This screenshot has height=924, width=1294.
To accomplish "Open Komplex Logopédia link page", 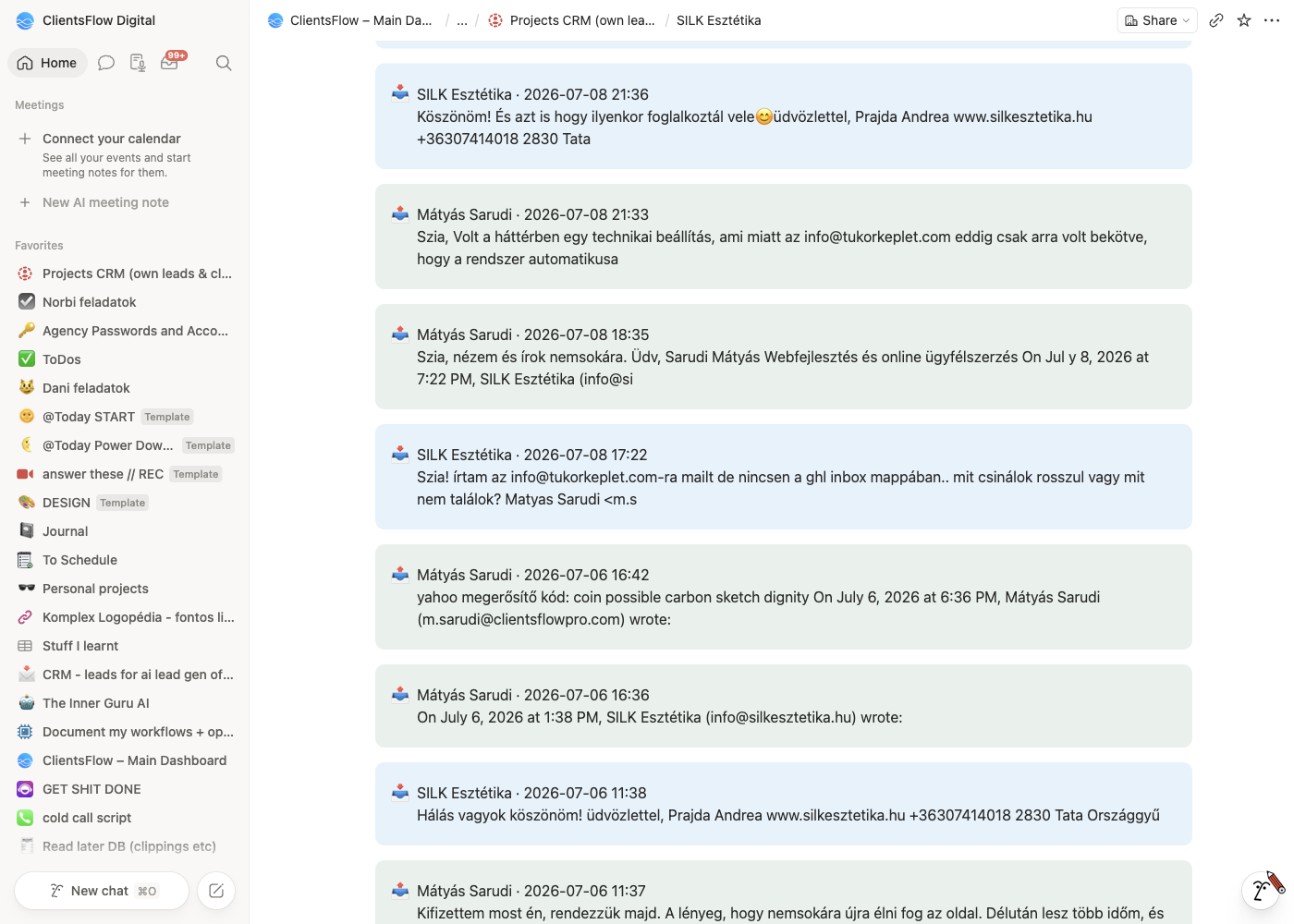I will tap(126, 617).
